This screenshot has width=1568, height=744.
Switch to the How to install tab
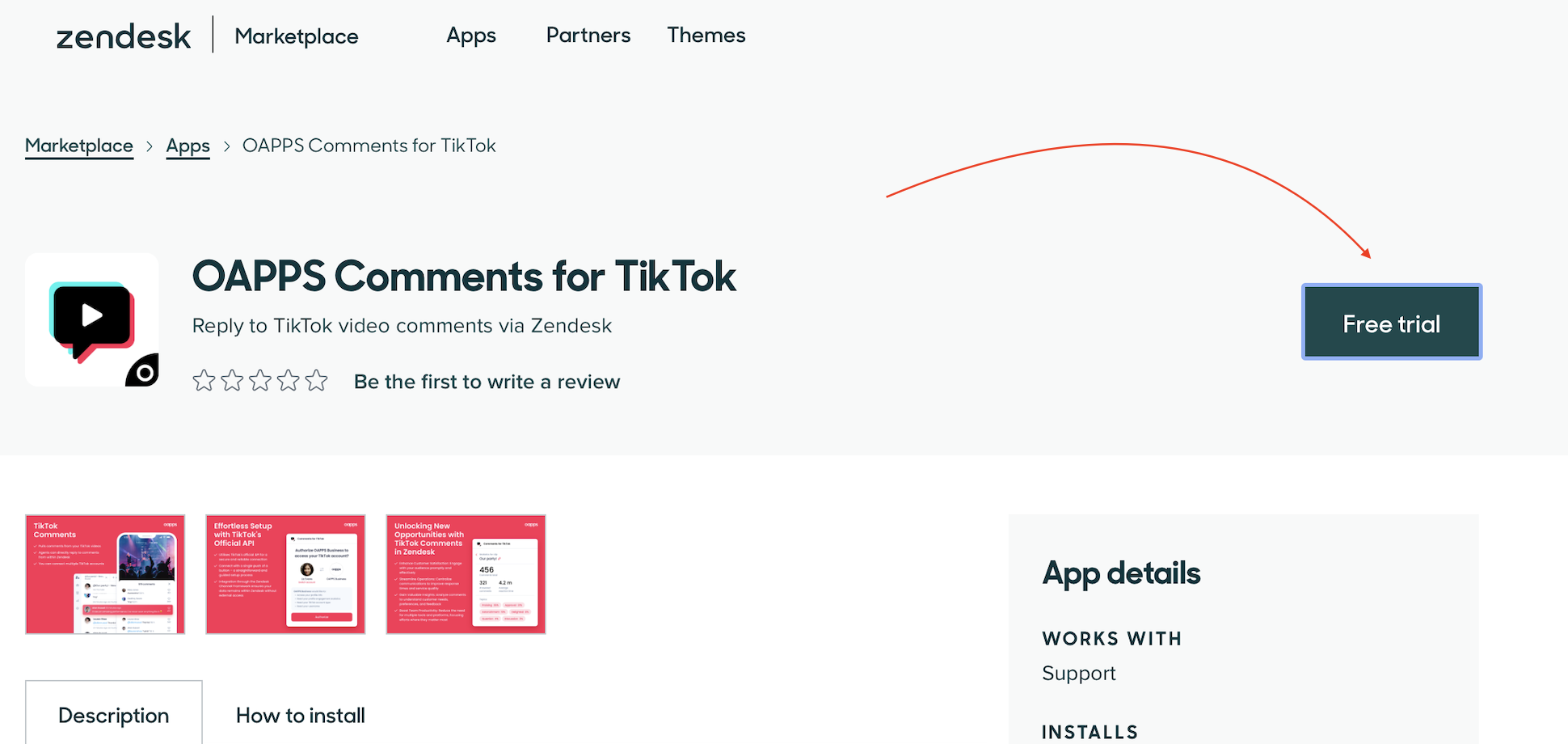[x=300, y=715]
